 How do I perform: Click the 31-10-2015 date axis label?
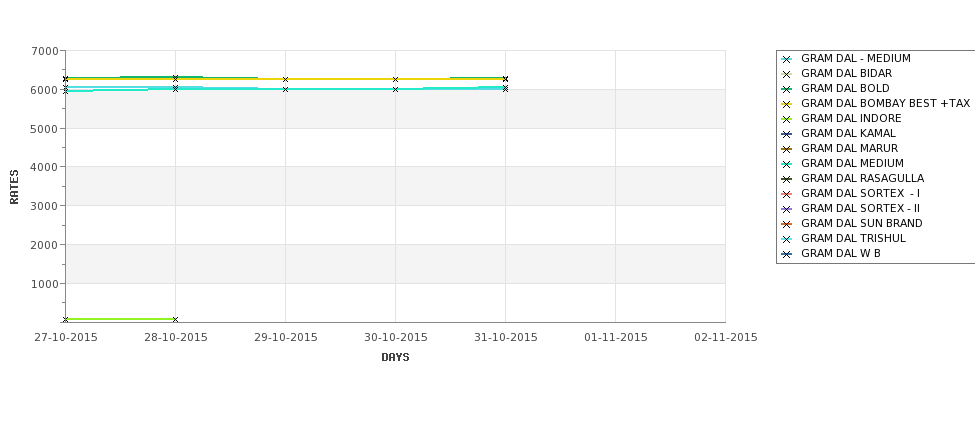coord(506,338)
